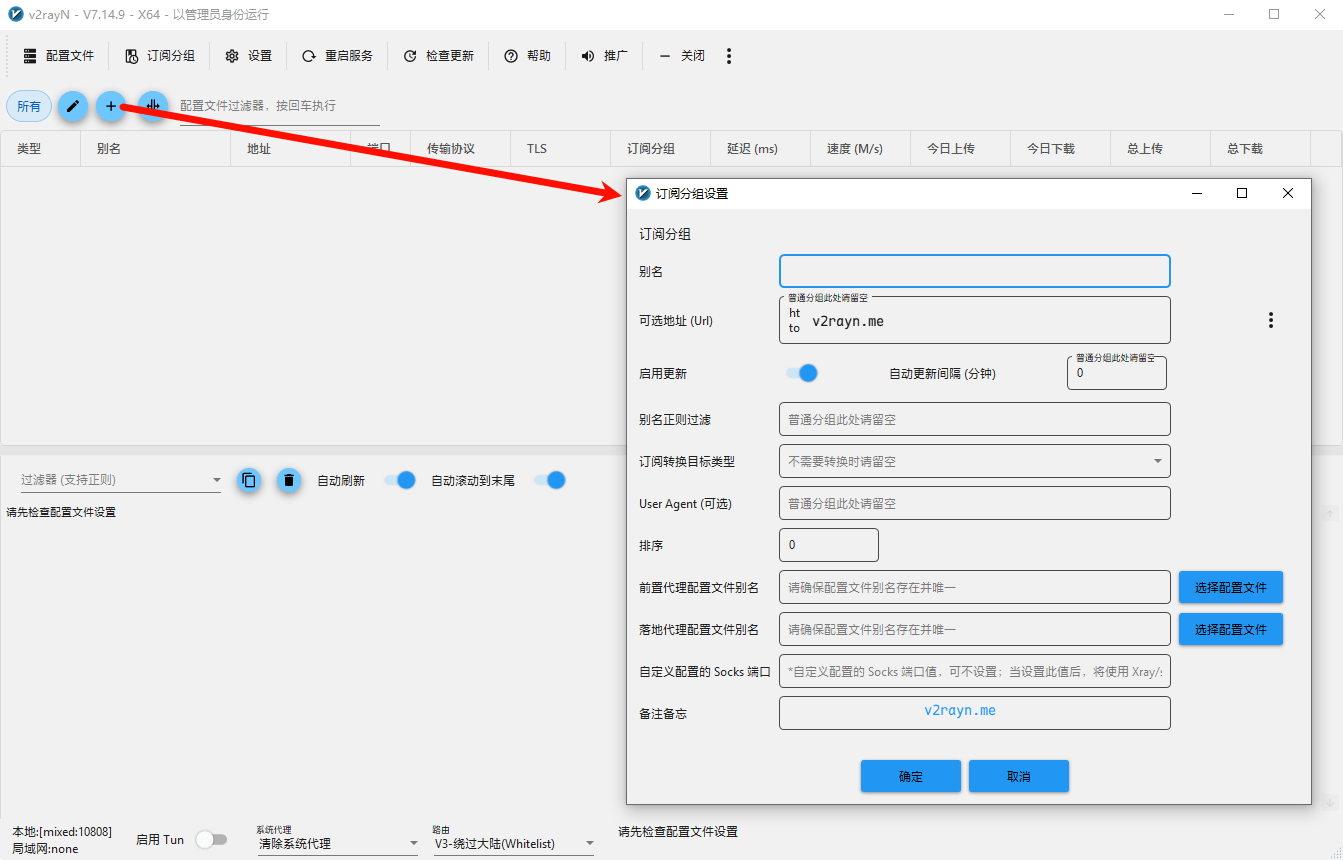Image resolution: width=1343 pixels, height=860 pixels.
Task: Sort by the 今日上传 column header
Action: (960, 148)
